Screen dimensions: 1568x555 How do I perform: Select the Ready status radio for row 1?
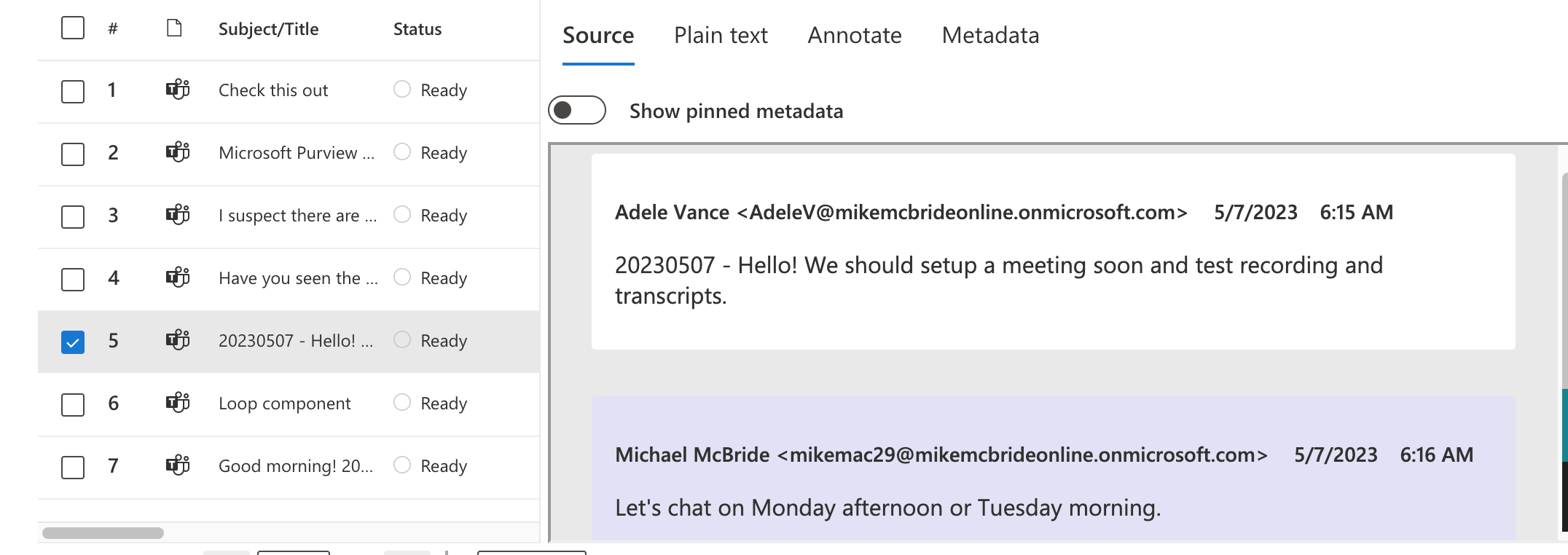pos(402,89)
